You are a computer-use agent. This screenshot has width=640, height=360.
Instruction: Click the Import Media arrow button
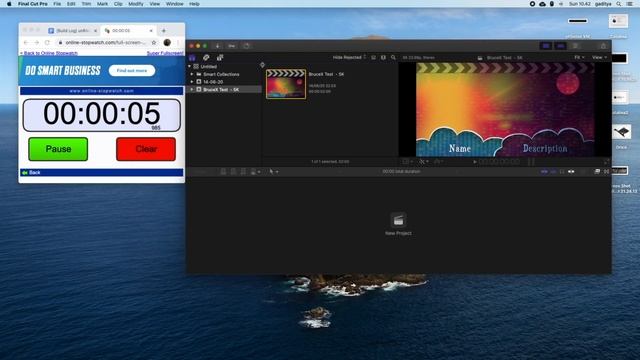(218, 46)
